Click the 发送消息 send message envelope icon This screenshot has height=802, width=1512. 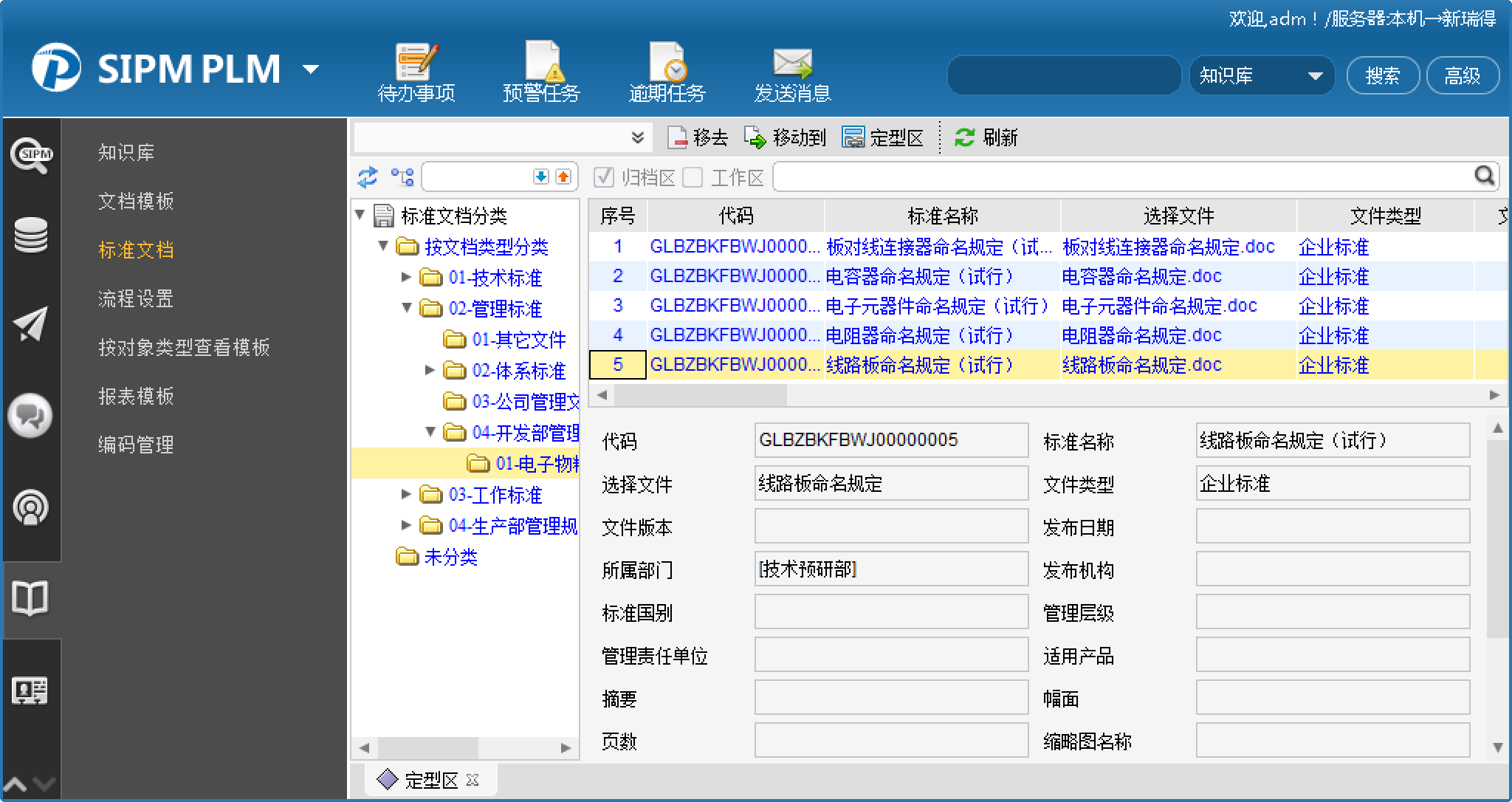(x=792, y=63)
